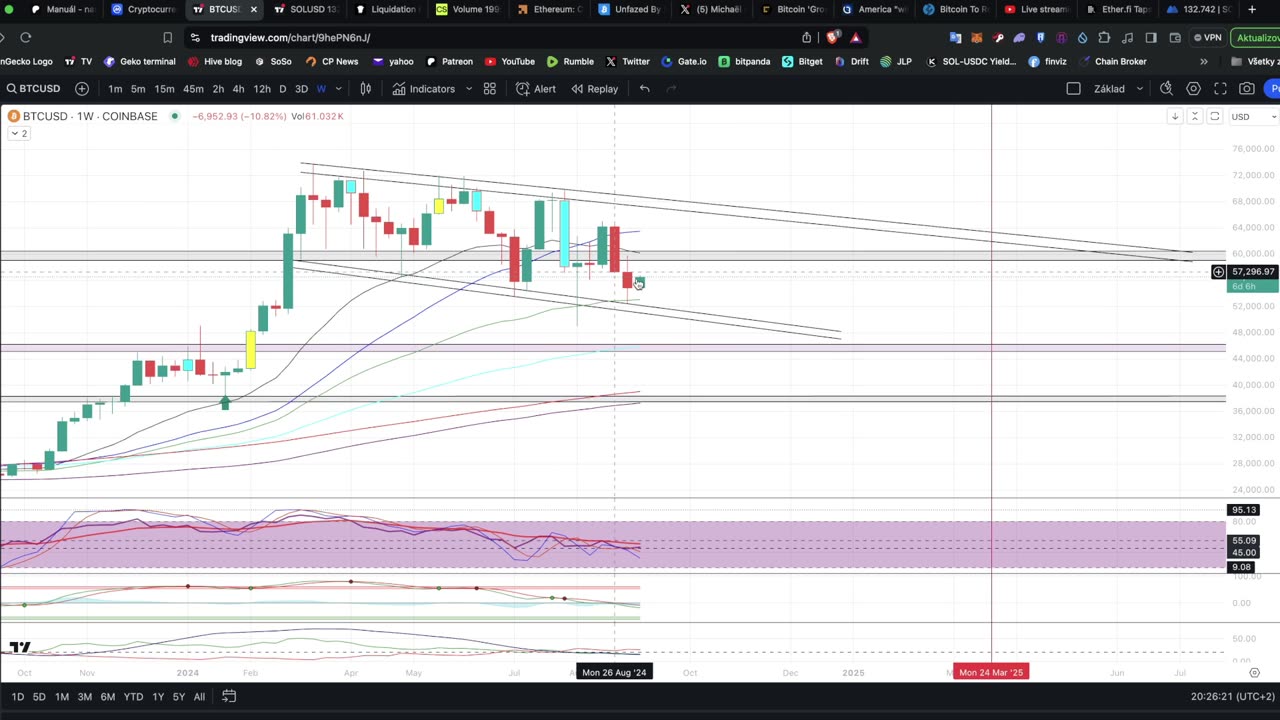Viewport: 1280px width, 720px height.
Task: Switch to the Live stream YouTube tab
Action: (1037, 9)
